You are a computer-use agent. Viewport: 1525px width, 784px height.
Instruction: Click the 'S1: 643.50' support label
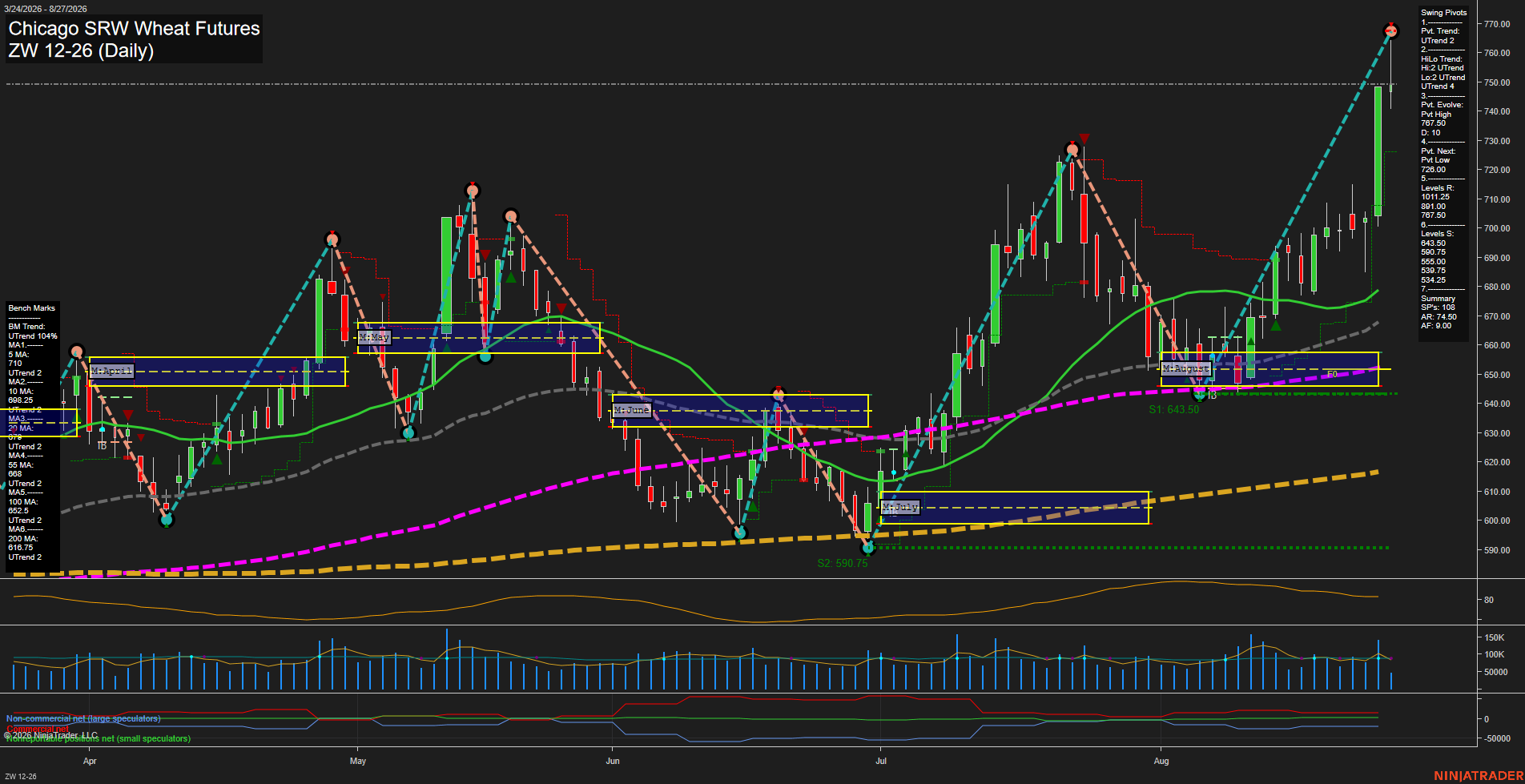[x=1174, y=409]
